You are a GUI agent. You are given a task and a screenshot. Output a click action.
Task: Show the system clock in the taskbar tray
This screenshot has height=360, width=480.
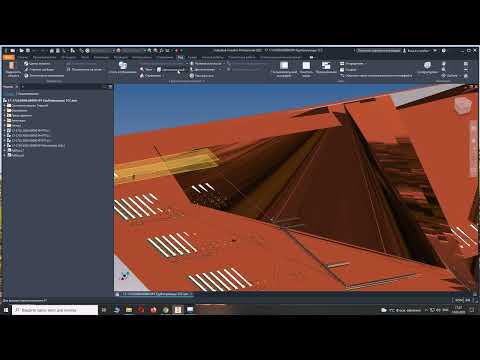459,310
